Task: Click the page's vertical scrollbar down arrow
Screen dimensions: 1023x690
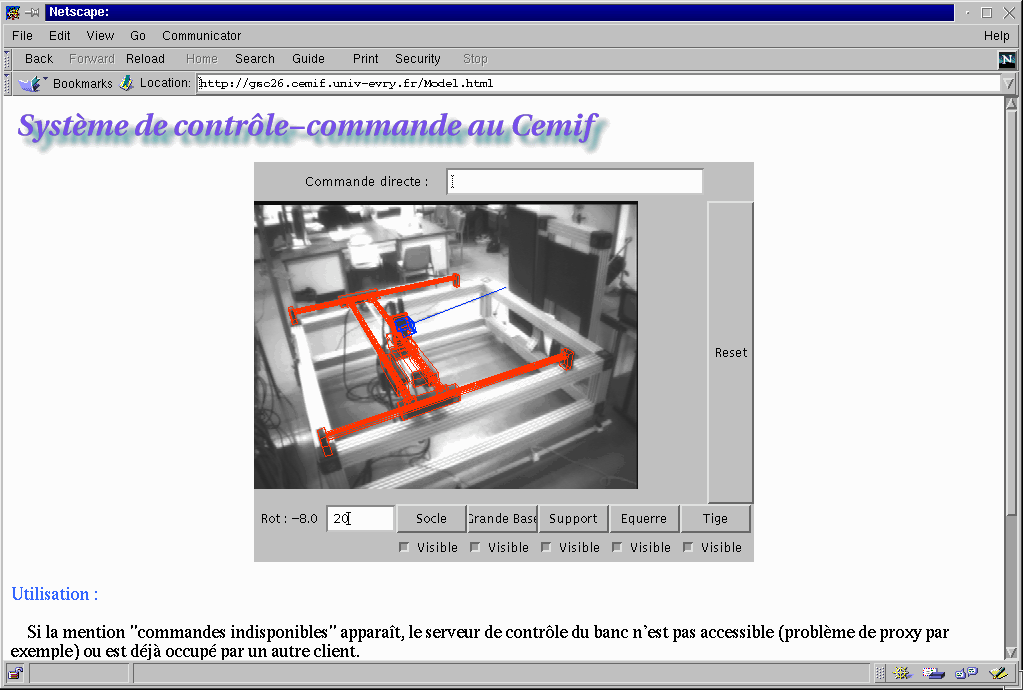Action: click(x=1011, y=651)
